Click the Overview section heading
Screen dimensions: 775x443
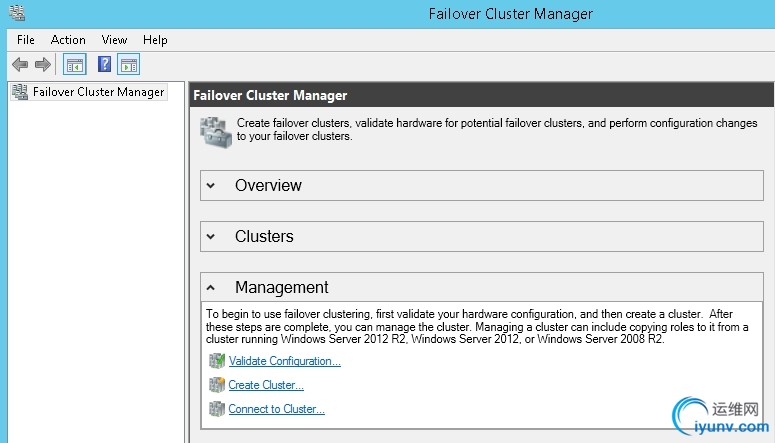[x=268, y=185]
